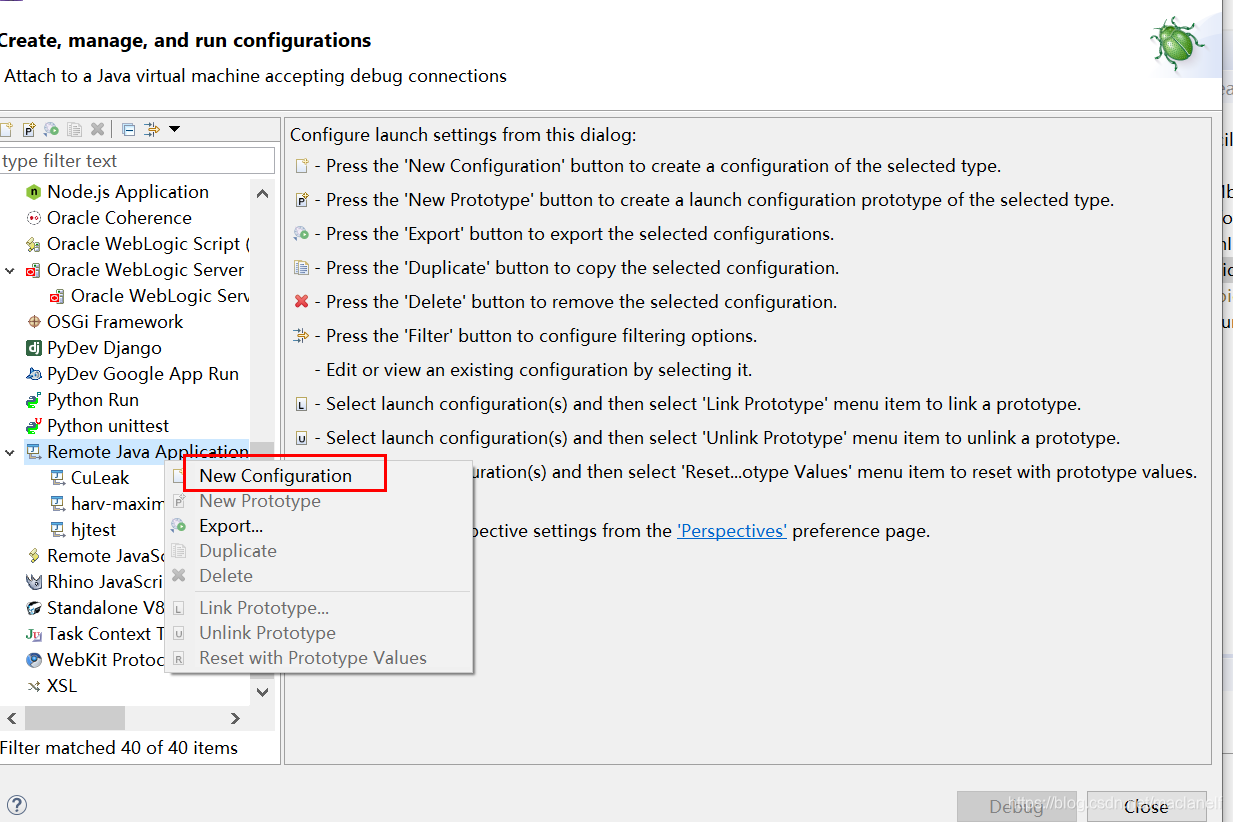1233x822 pixels.
Task: Open help via the question mark icon
Action: (x=16, y=805)
